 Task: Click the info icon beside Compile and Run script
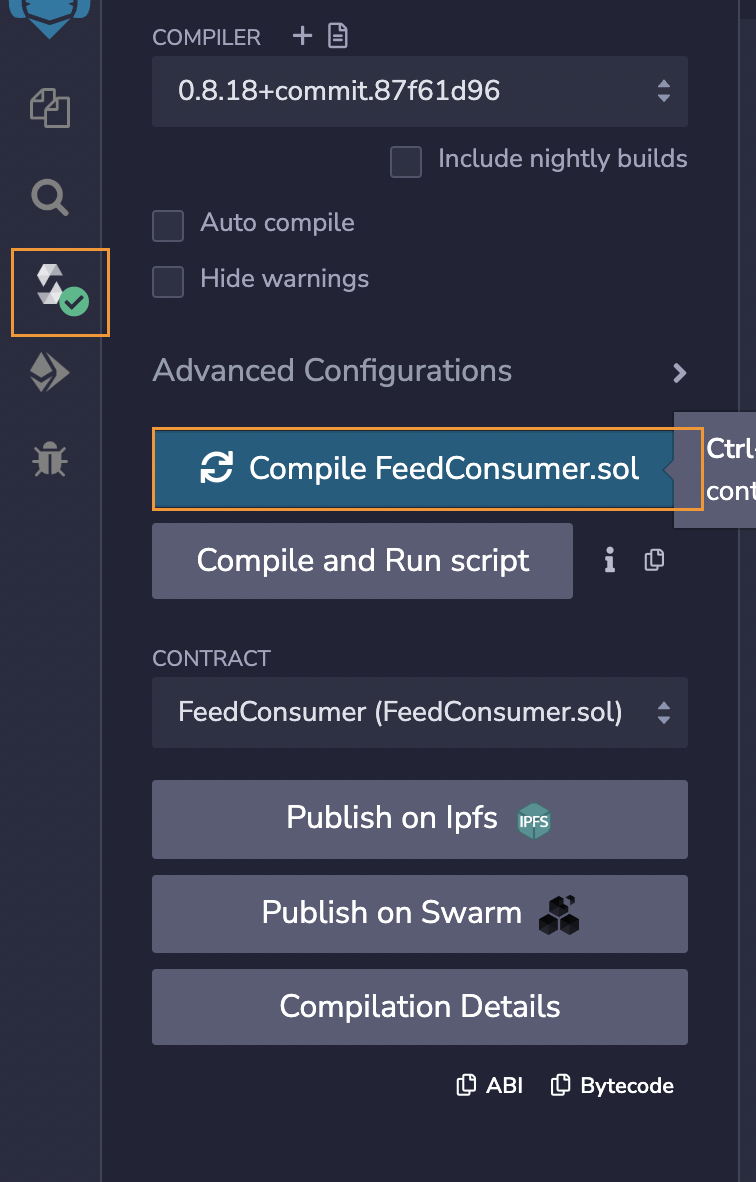(x=609, y=561)
